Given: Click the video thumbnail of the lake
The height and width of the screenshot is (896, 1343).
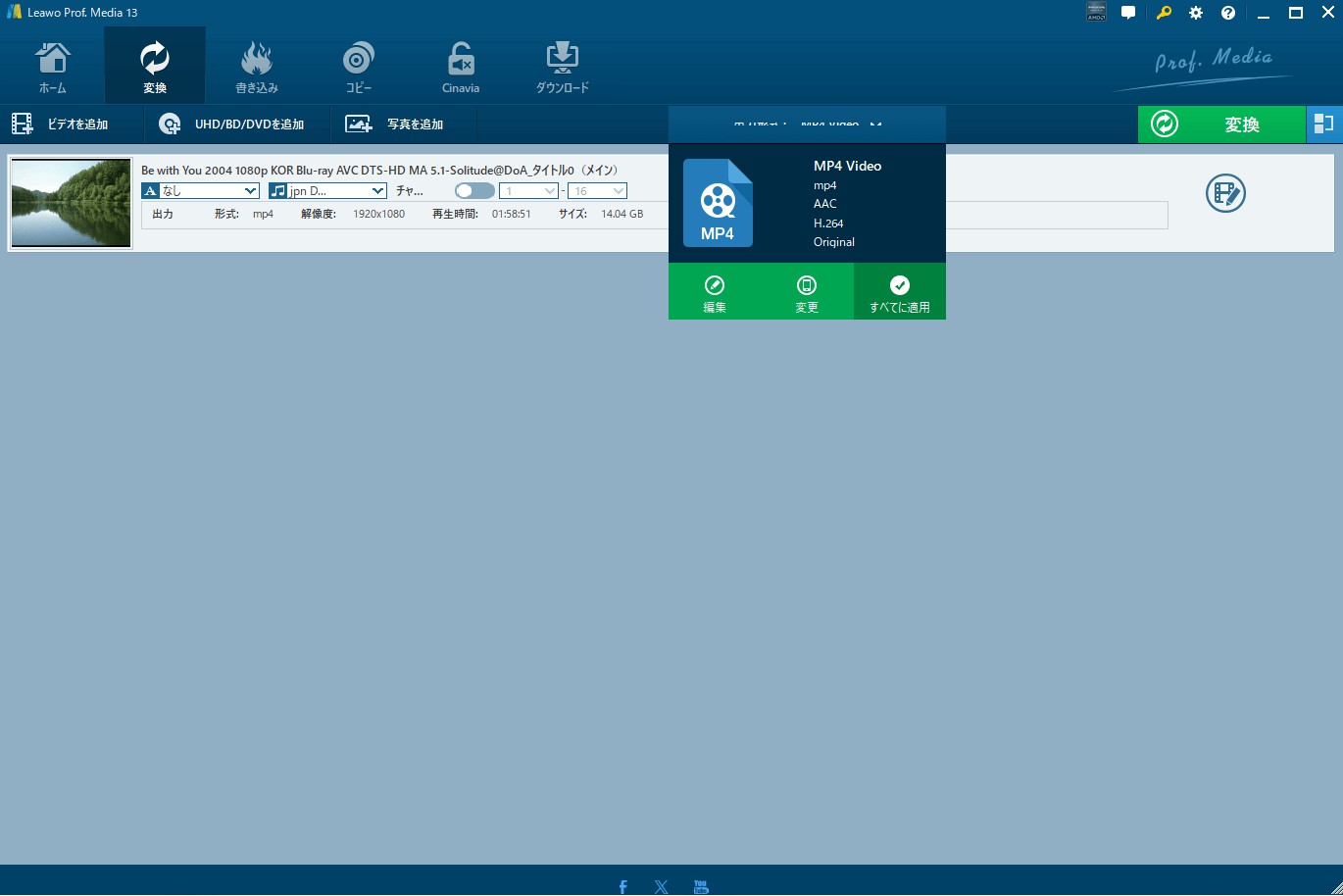Looking at the screenshot, I should point(71,203).
